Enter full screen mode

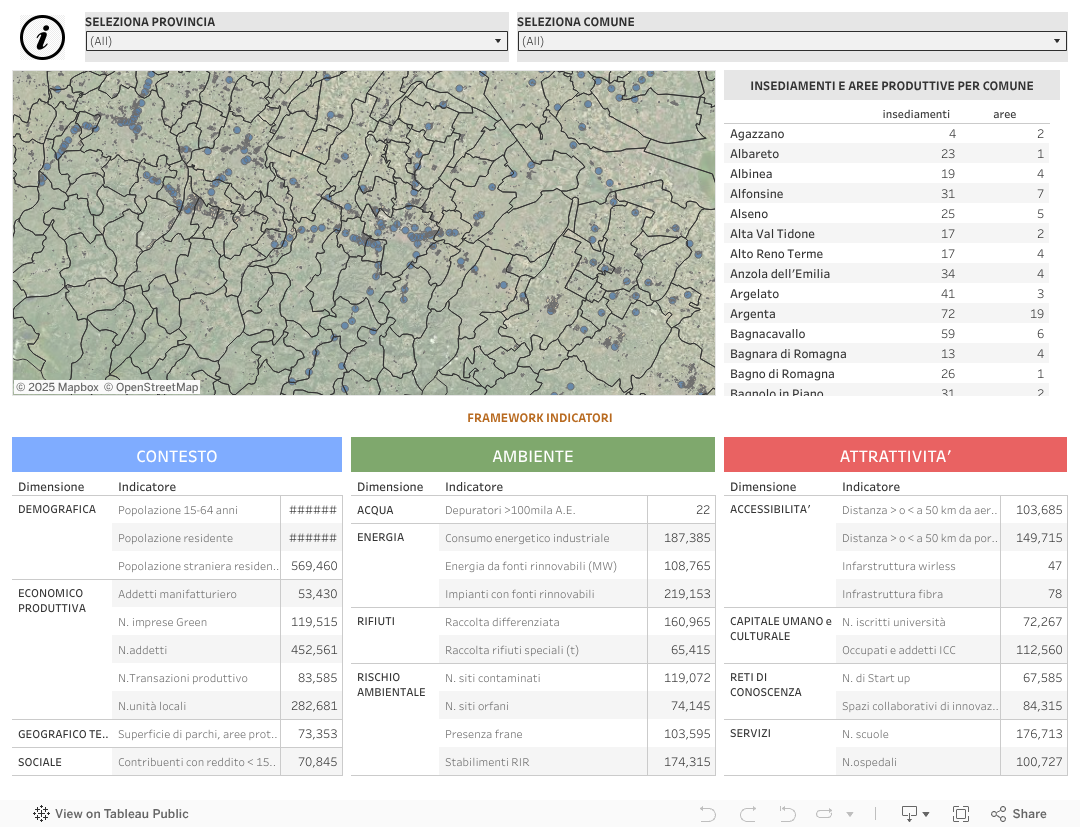pos(960,814)
